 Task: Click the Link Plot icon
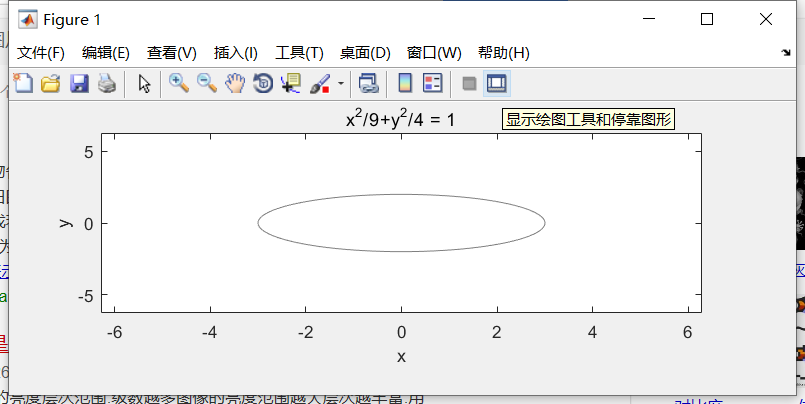point(368,83)
